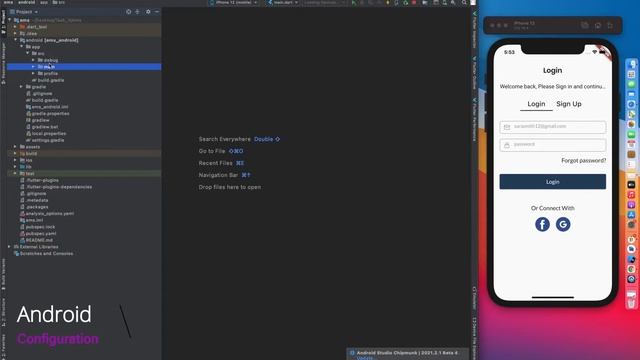Click the password input field in simulator

[552, 145]
